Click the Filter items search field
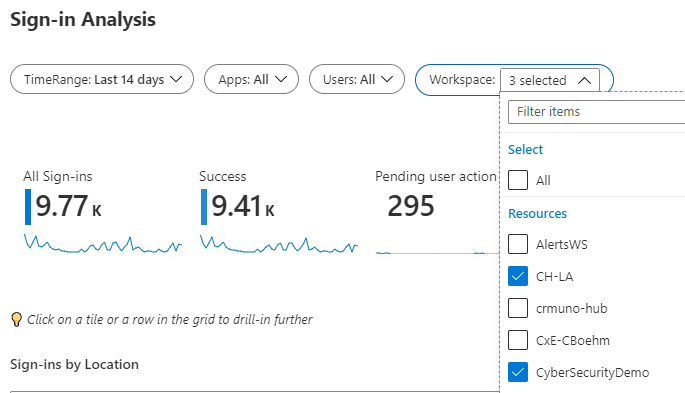 pos(596,112)
